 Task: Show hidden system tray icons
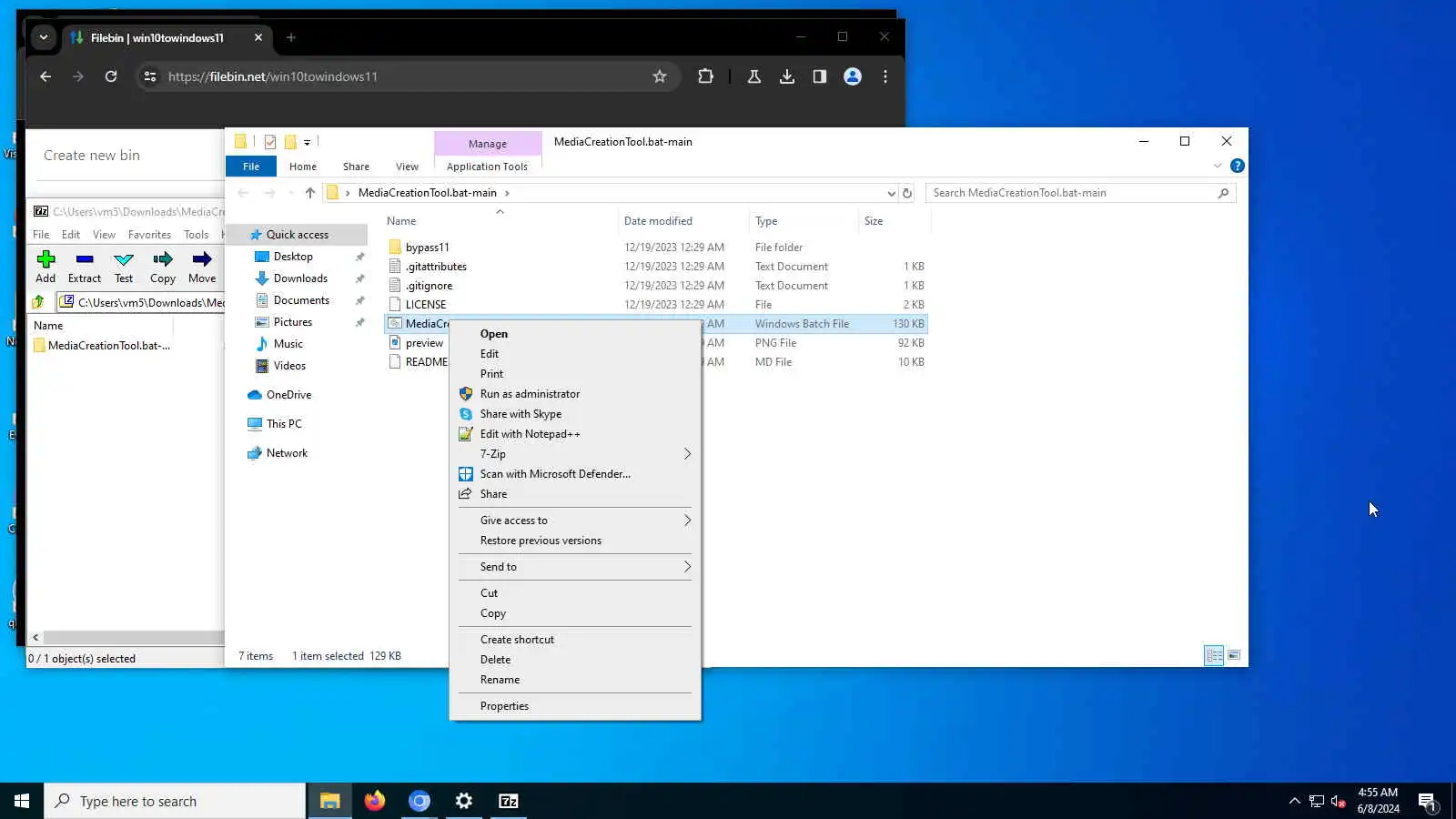pyautogui.click(x=1294, y=801)
